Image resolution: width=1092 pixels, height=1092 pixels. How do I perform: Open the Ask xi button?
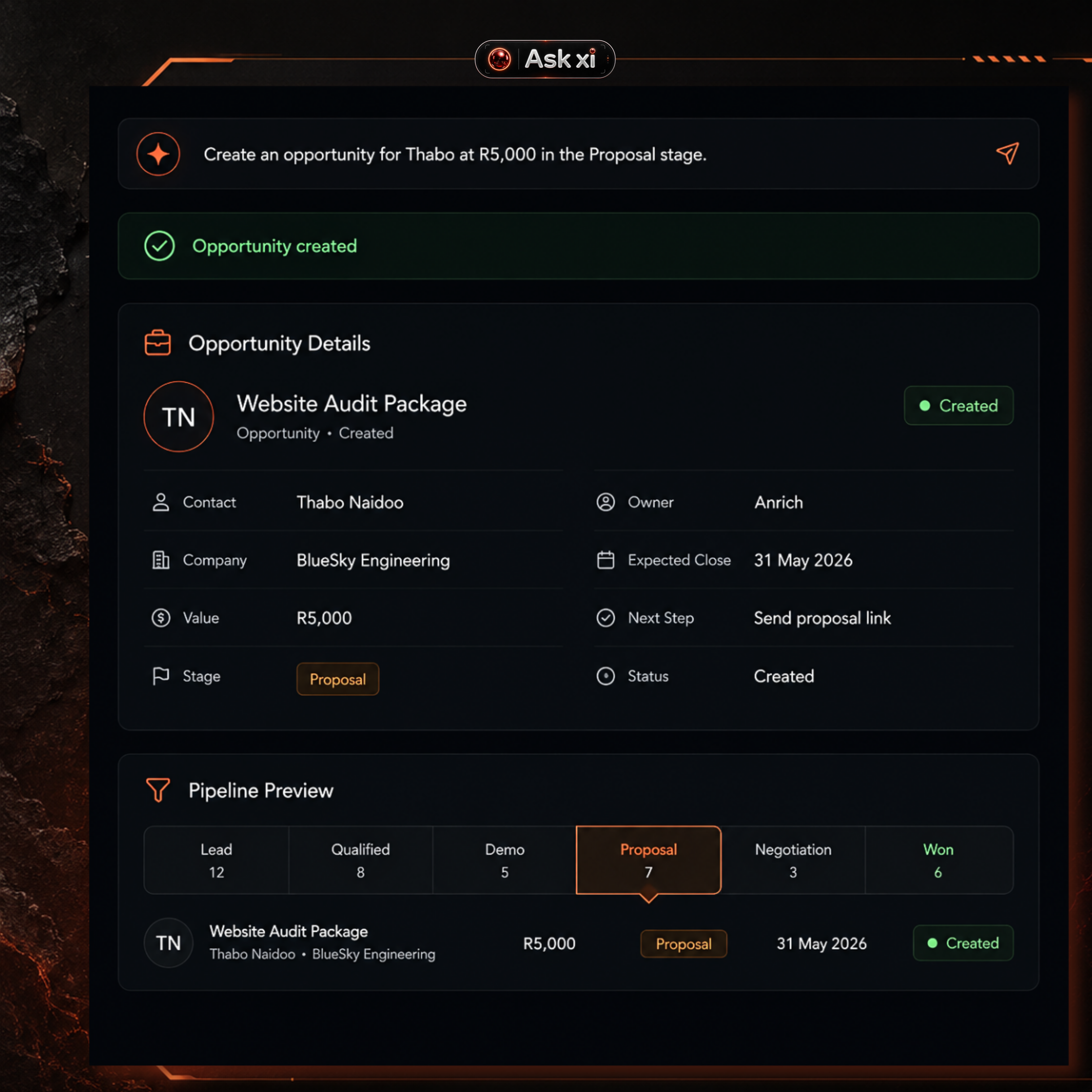click(x=545, y=59)
